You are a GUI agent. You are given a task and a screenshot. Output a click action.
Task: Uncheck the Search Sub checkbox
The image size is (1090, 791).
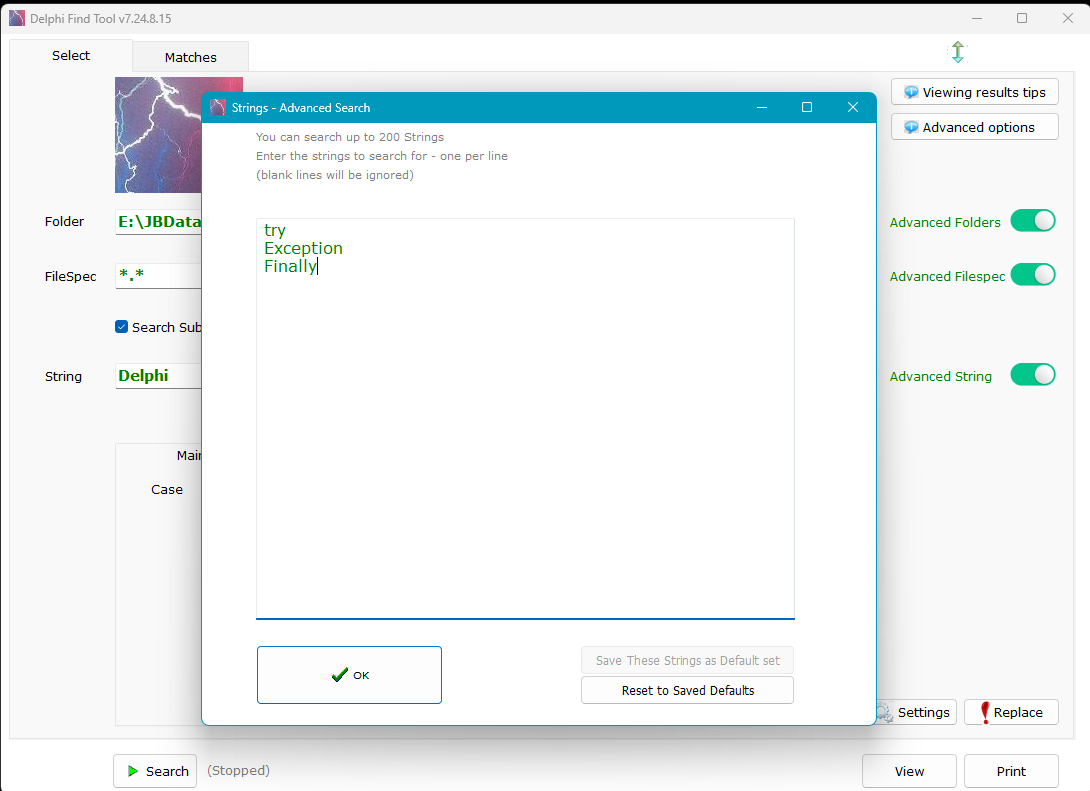click(122, 327)
